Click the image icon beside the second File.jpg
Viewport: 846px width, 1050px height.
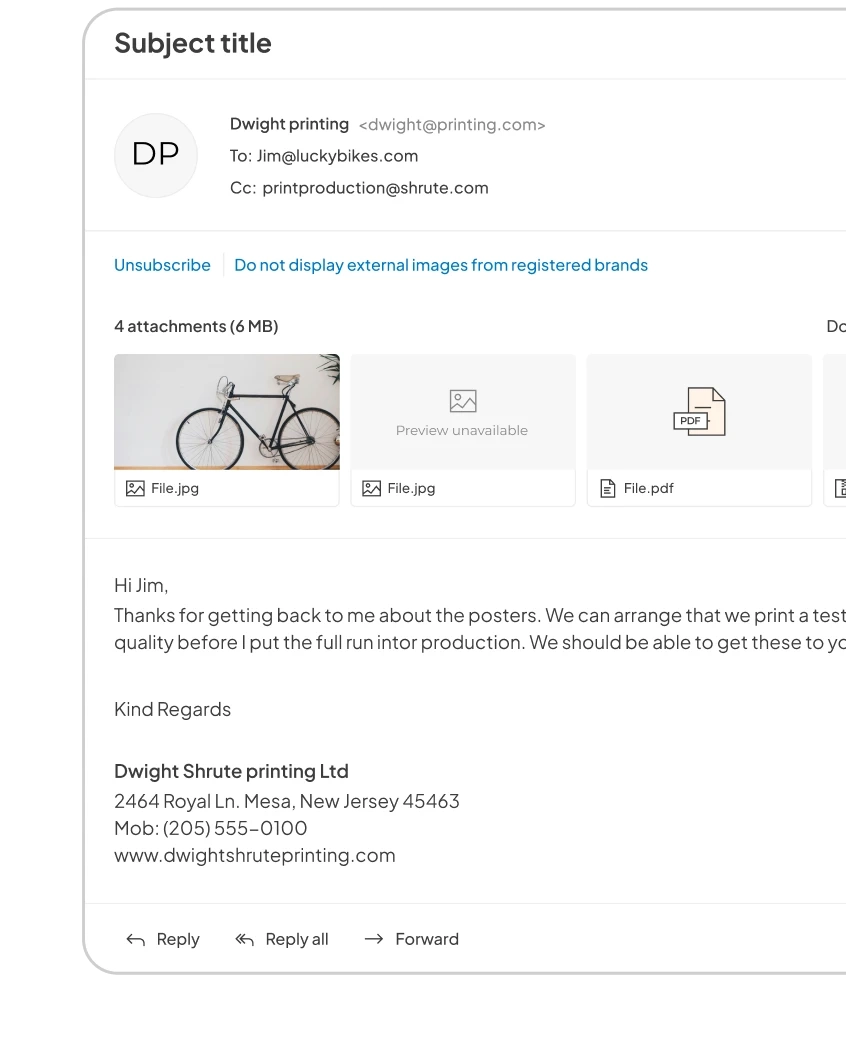click(x=371, y=488)
